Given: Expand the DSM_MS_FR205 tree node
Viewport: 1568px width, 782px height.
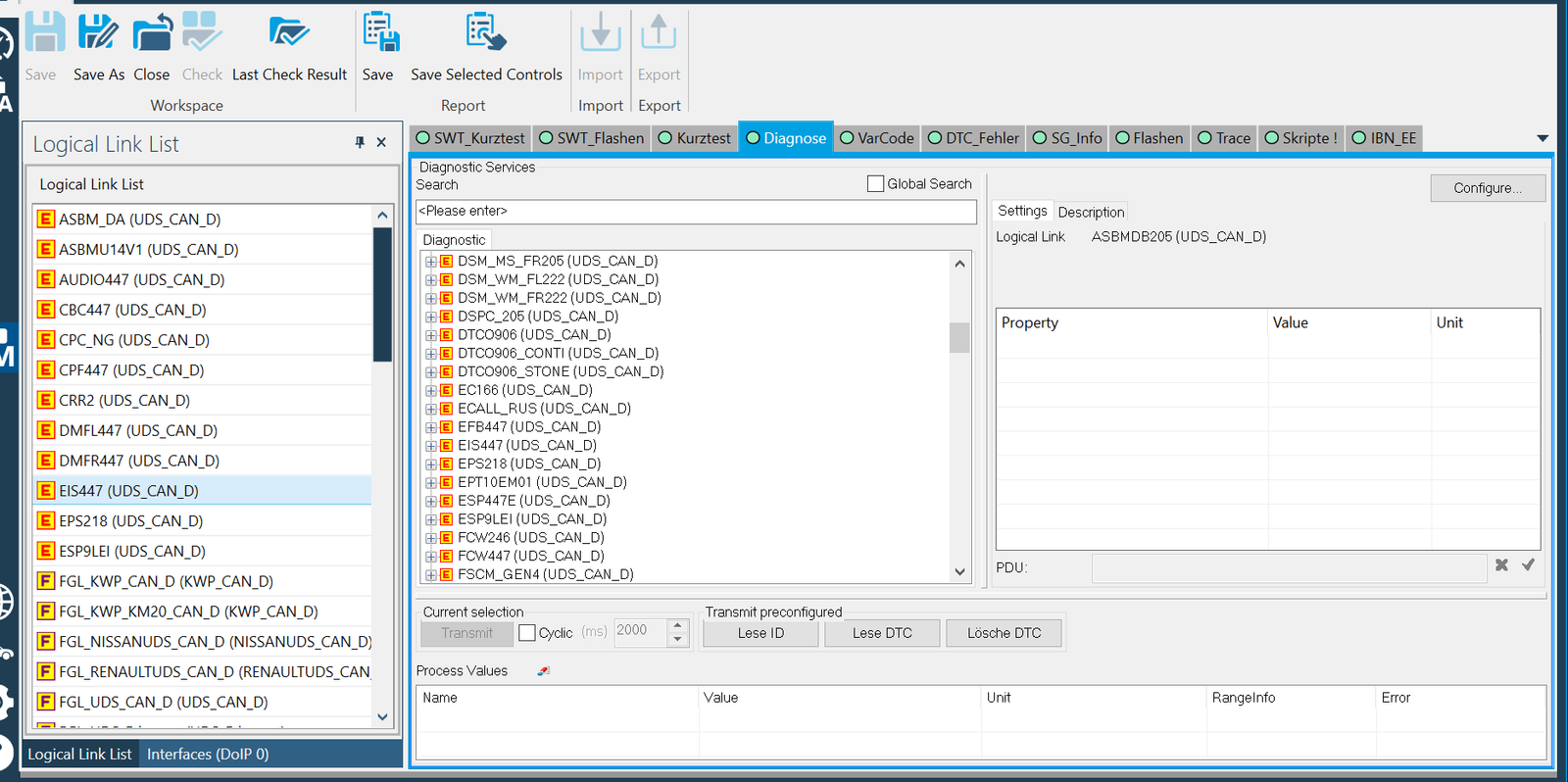Looking at the screenshot, I should pos(430,262).
